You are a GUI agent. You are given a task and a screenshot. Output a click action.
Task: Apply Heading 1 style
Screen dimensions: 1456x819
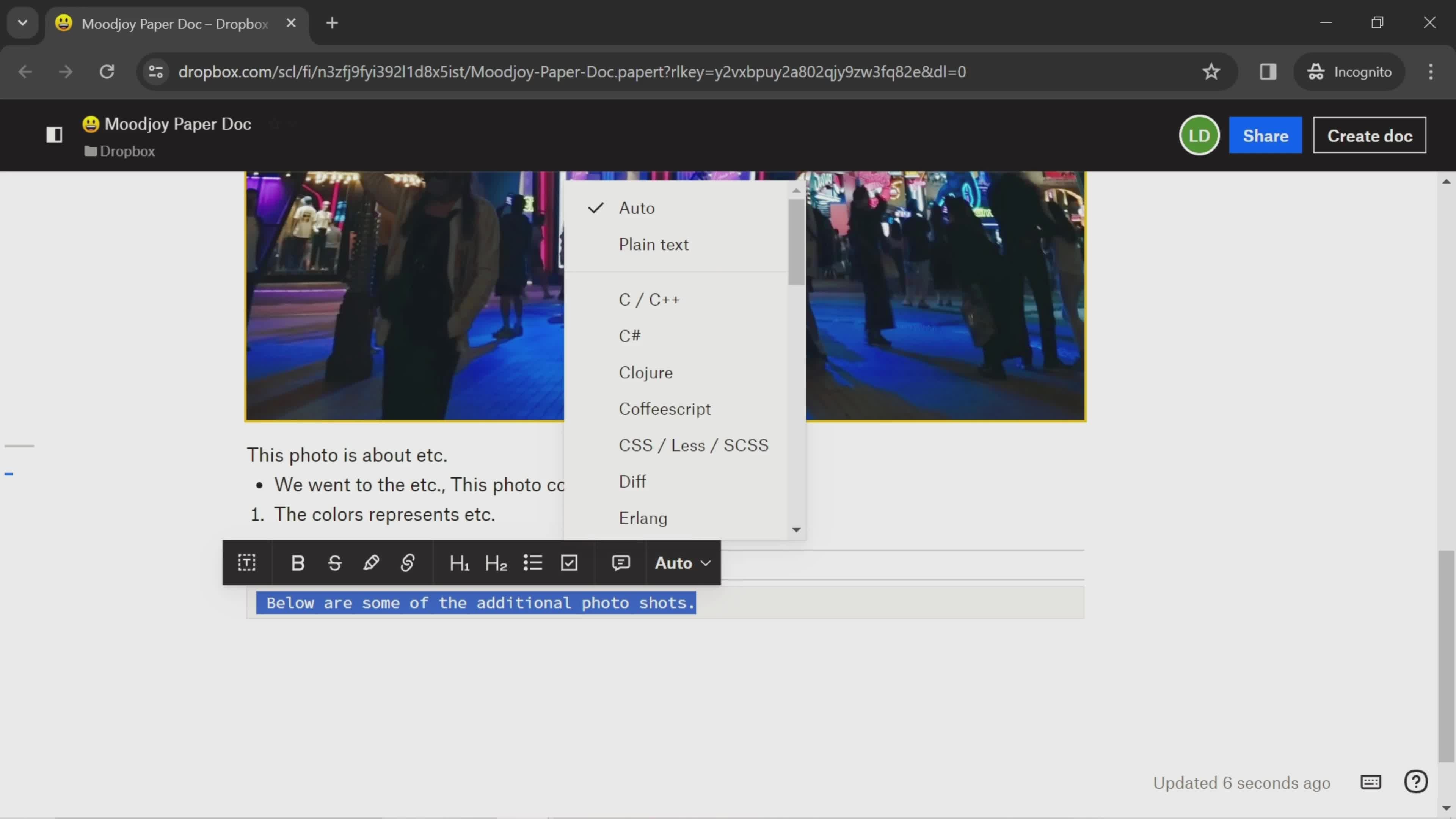(459, 563)
